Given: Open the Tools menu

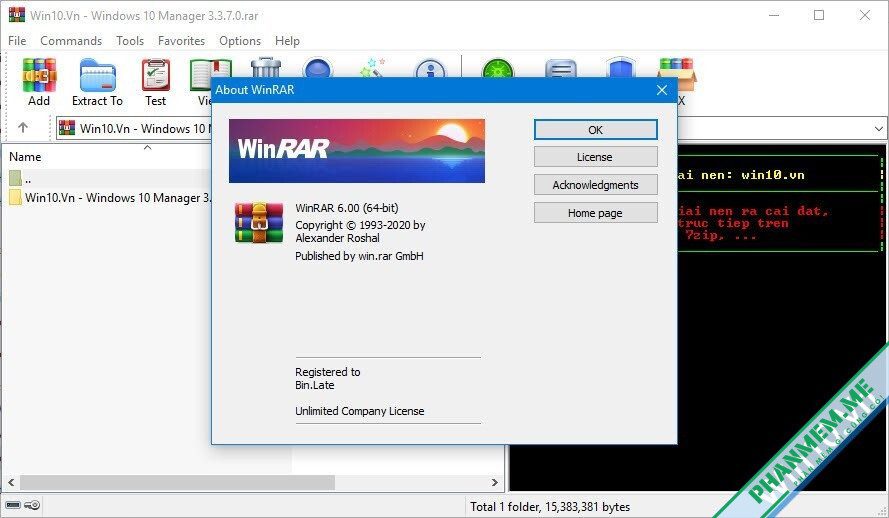Looking at the screenshot, I should pos(130,41).
